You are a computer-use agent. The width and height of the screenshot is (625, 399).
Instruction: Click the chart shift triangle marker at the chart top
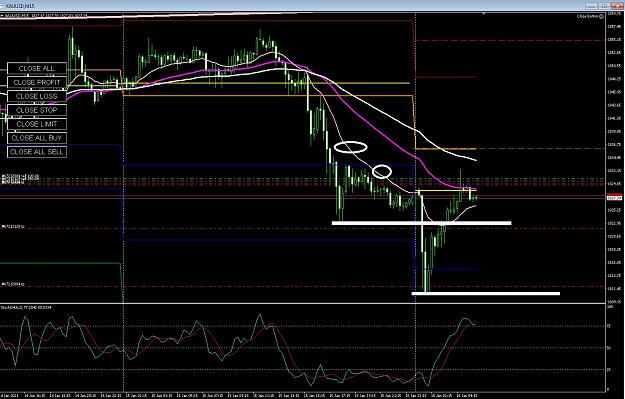(x=484, y=14)
